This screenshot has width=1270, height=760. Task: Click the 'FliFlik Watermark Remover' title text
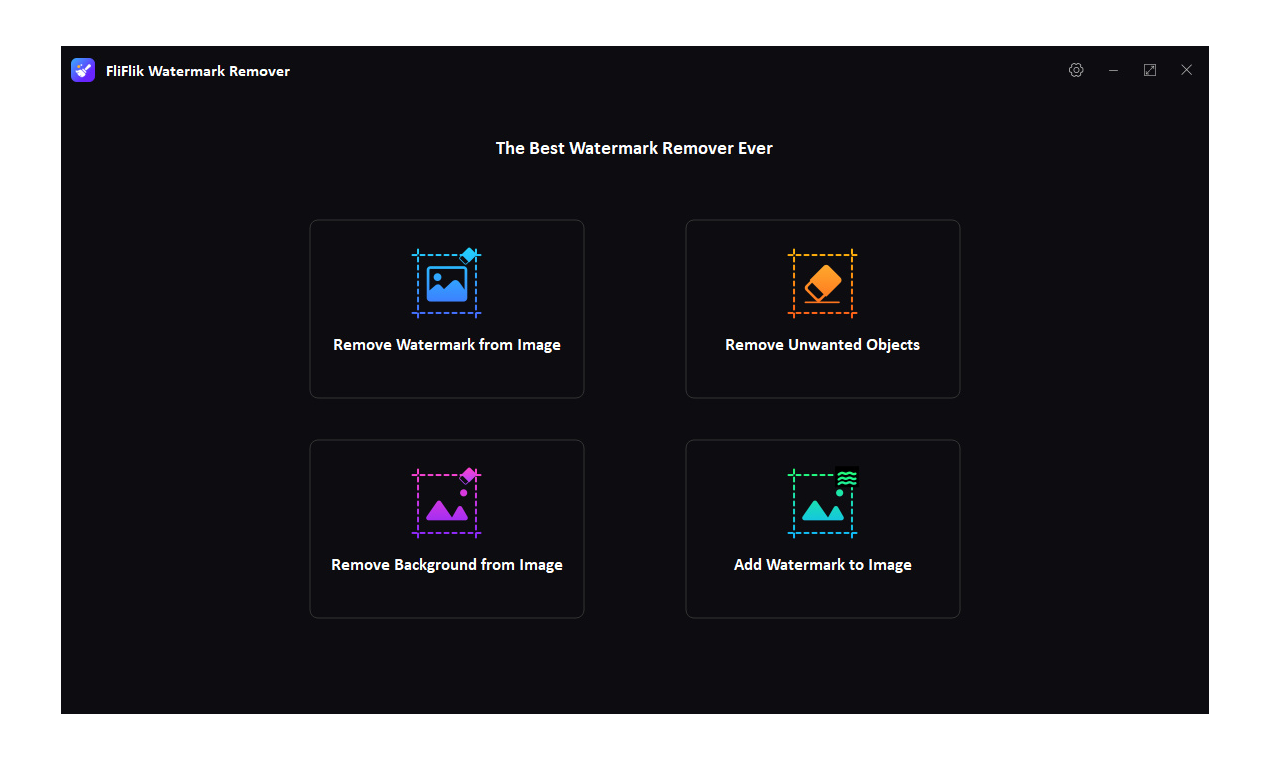pos(198,71)
